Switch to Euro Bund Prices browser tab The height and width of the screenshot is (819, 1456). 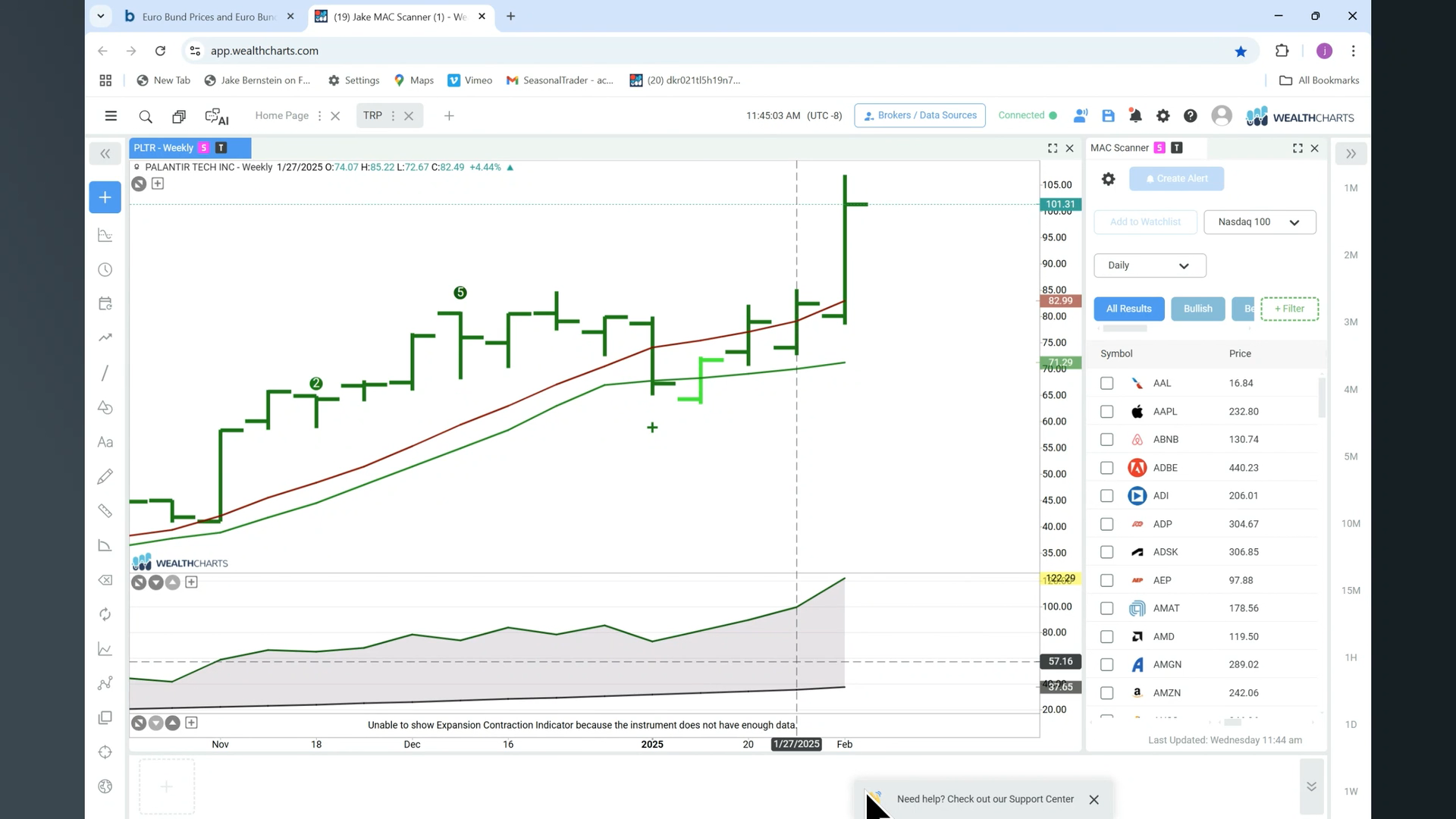209,17
